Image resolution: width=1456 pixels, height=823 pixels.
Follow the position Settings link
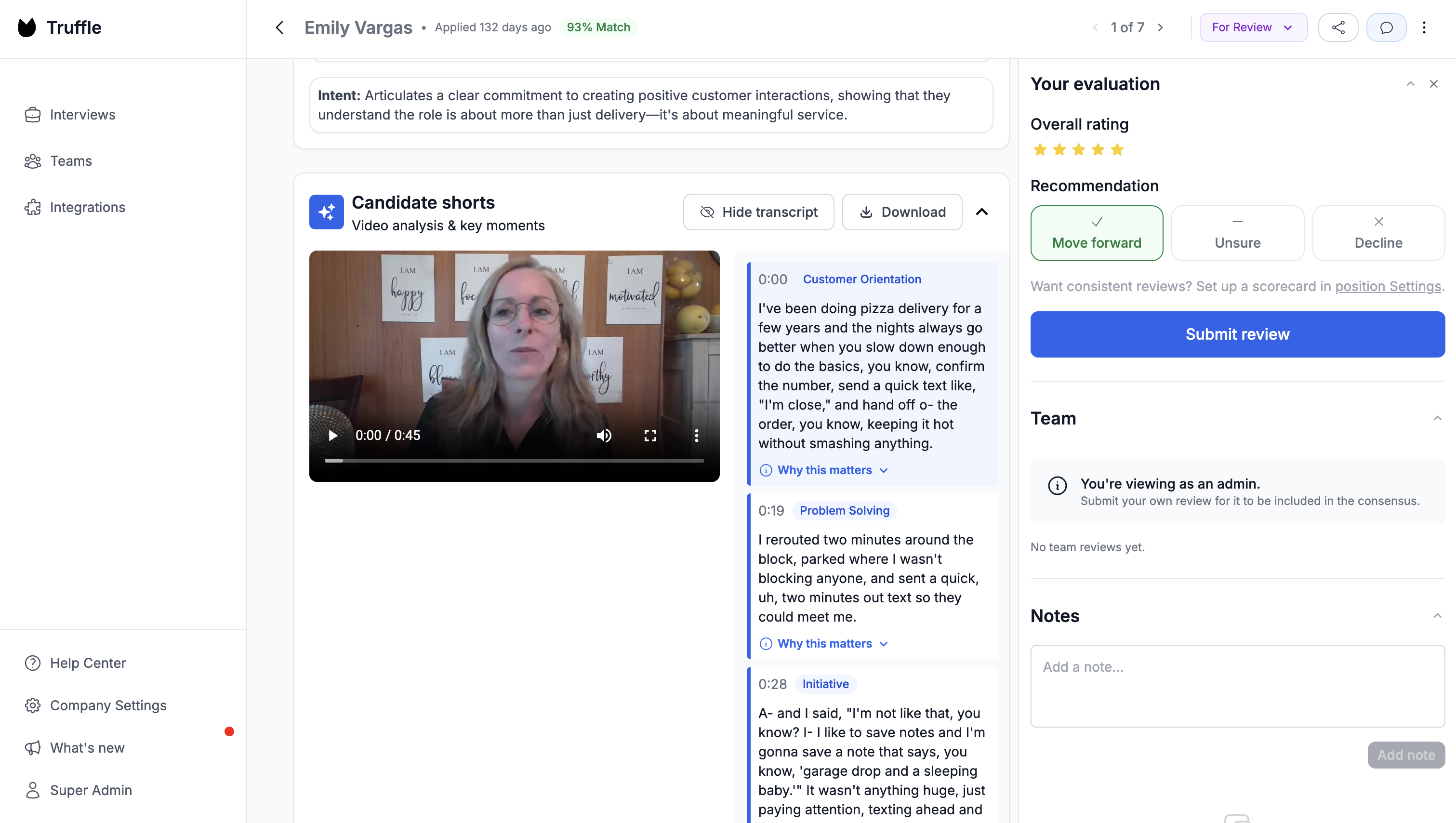(x=1388, y=287)
